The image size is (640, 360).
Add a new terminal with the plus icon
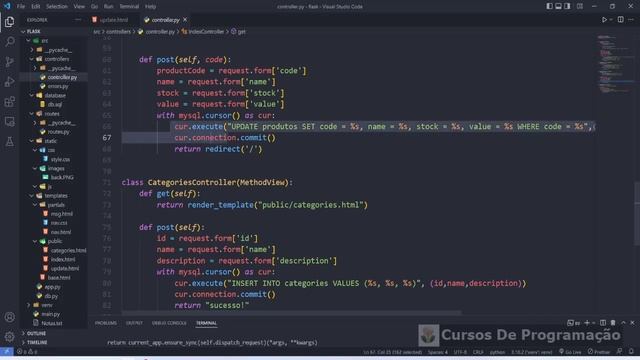[x=587, y=323]
